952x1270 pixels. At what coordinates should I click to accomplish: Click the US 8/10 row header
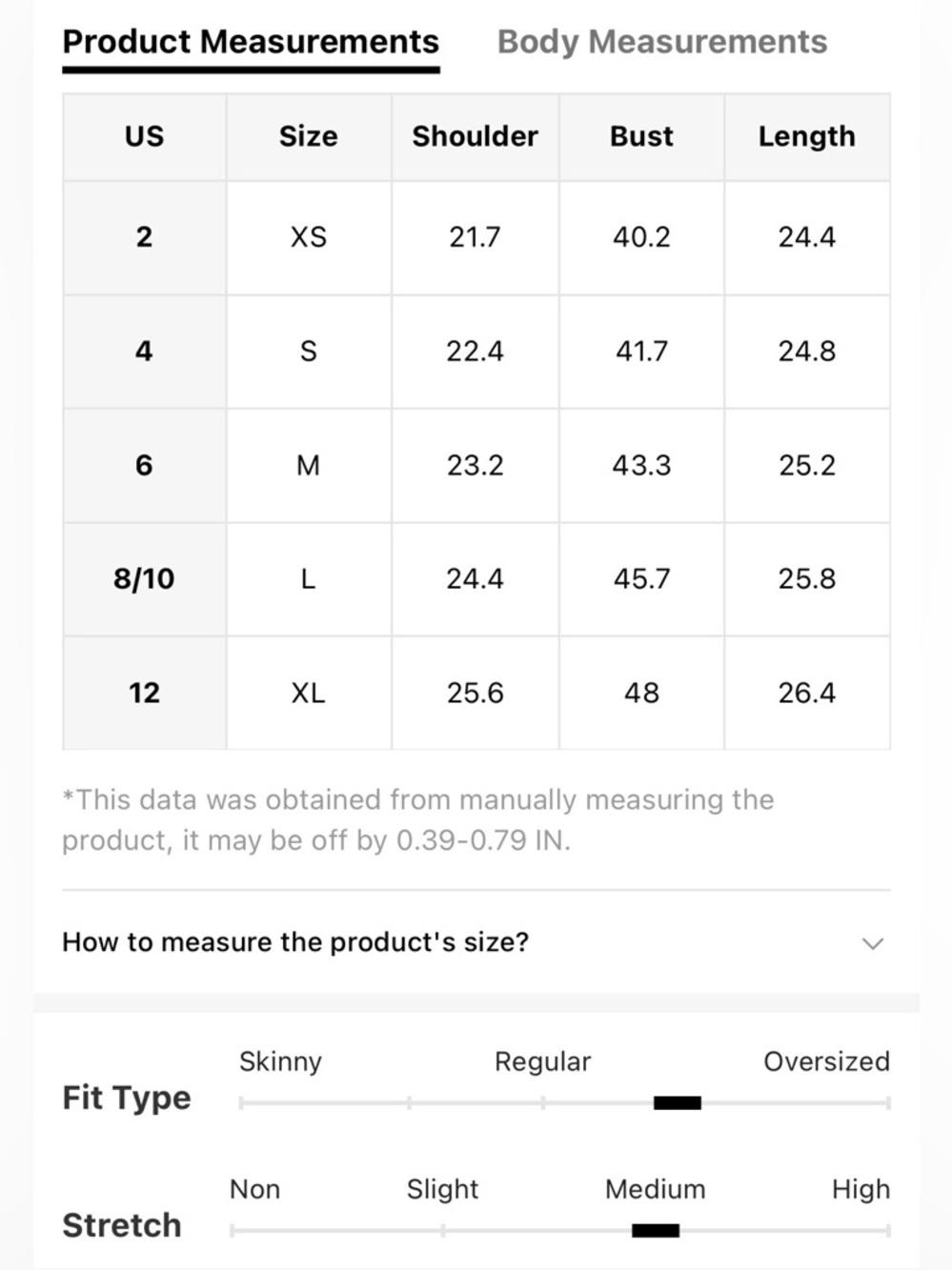tap(144, 579)
